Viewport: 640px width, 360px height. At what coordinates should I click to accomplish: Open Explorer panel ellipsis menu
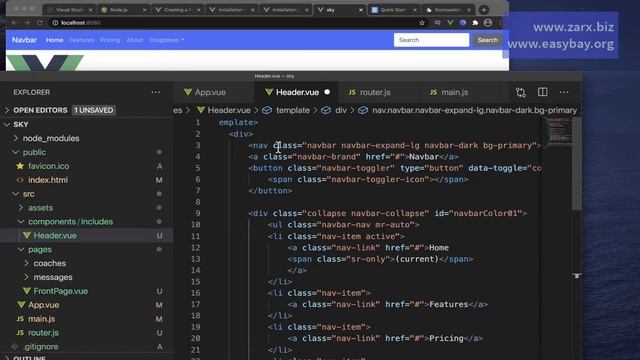click(x=156, y=92)
